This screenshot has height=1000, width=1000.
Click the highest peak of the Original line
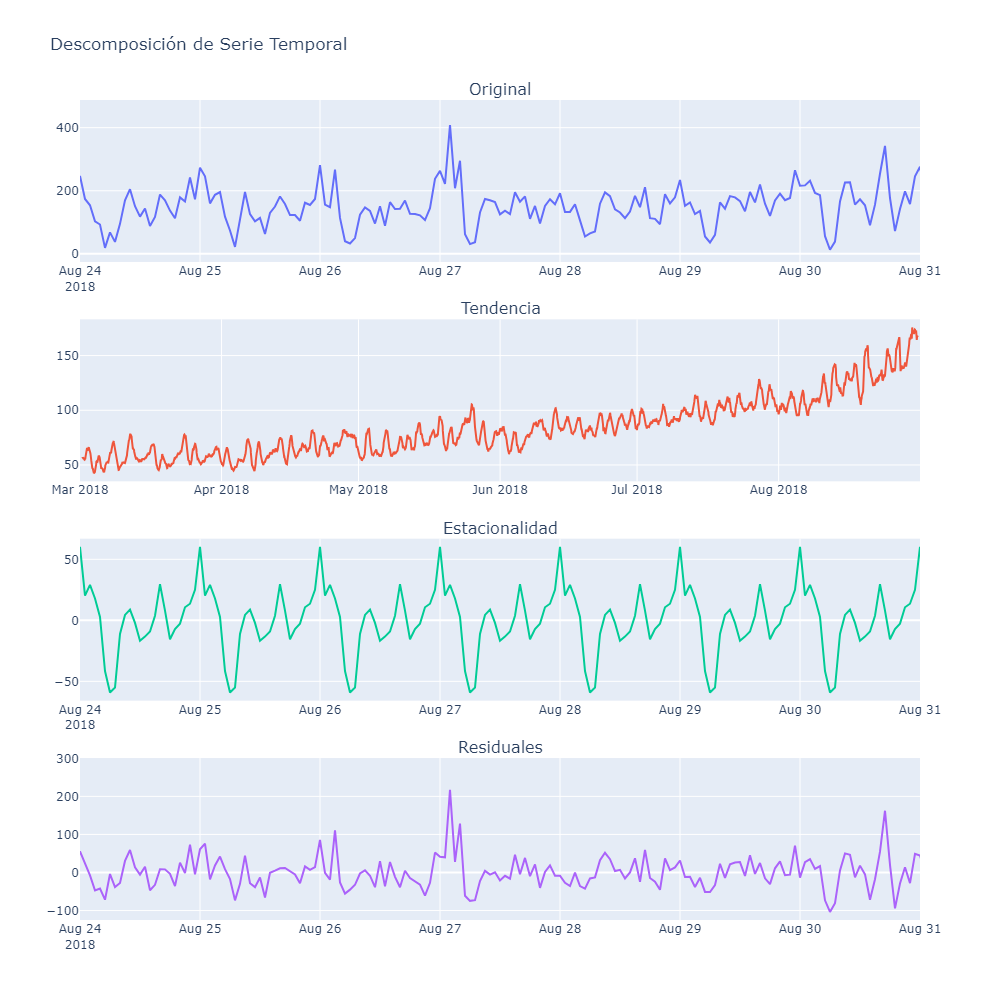click(x=450, y=126)
